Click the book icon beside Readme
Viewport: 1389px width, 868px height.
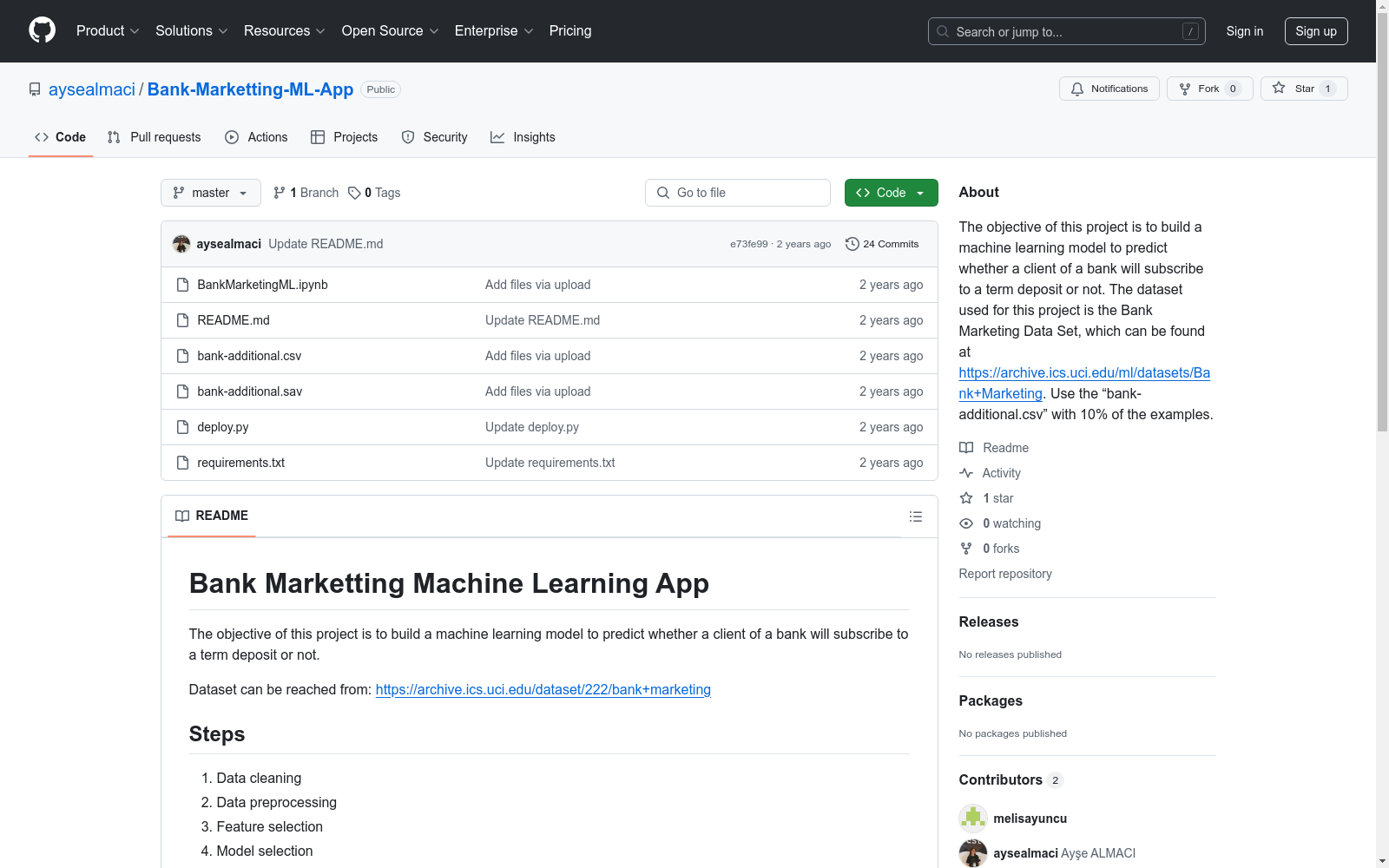966,448
